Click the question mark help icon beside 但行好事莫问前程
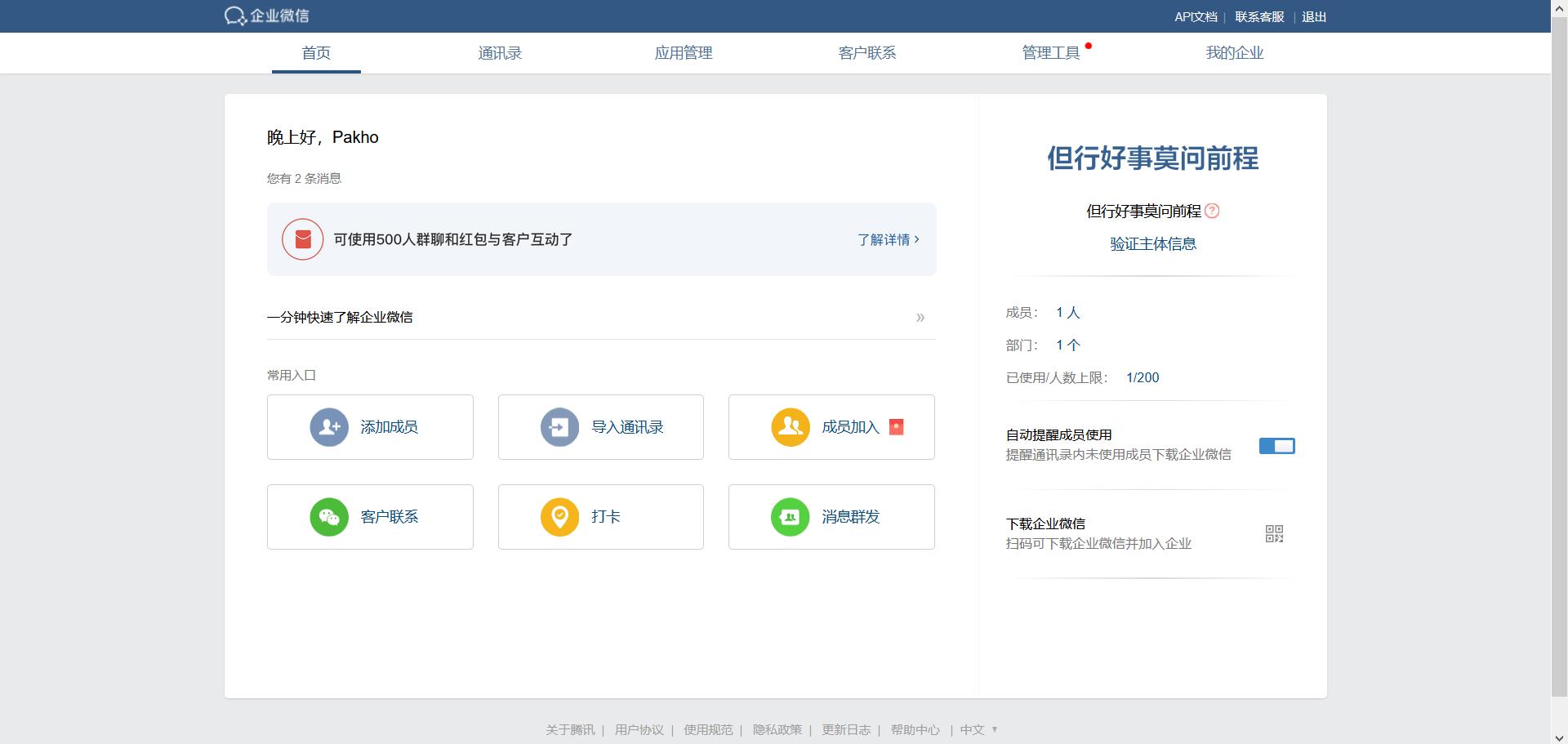 (1212, 211)
